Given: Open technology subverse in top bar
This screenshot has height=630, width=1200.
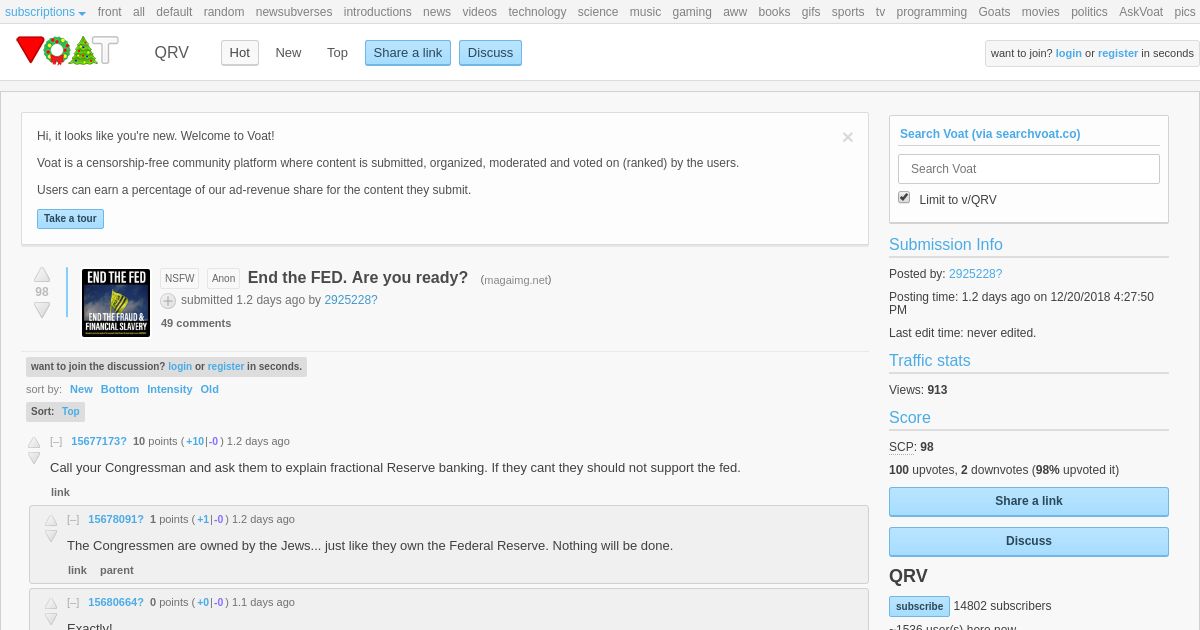Looking at the screenshot, I should click(x=537, y=12).
